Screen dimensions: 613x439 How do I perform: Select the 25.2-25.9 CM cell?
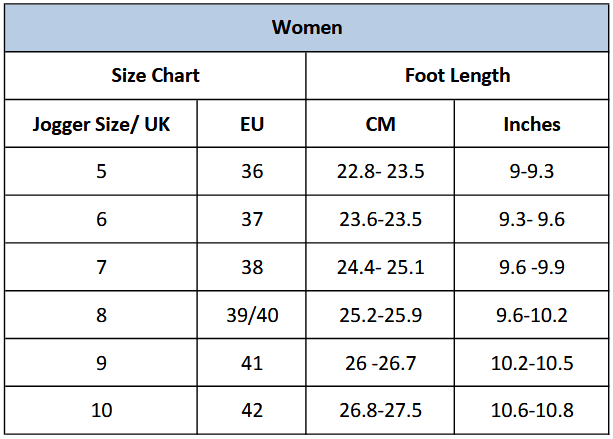pyautogui.click(x=380, y=315)
